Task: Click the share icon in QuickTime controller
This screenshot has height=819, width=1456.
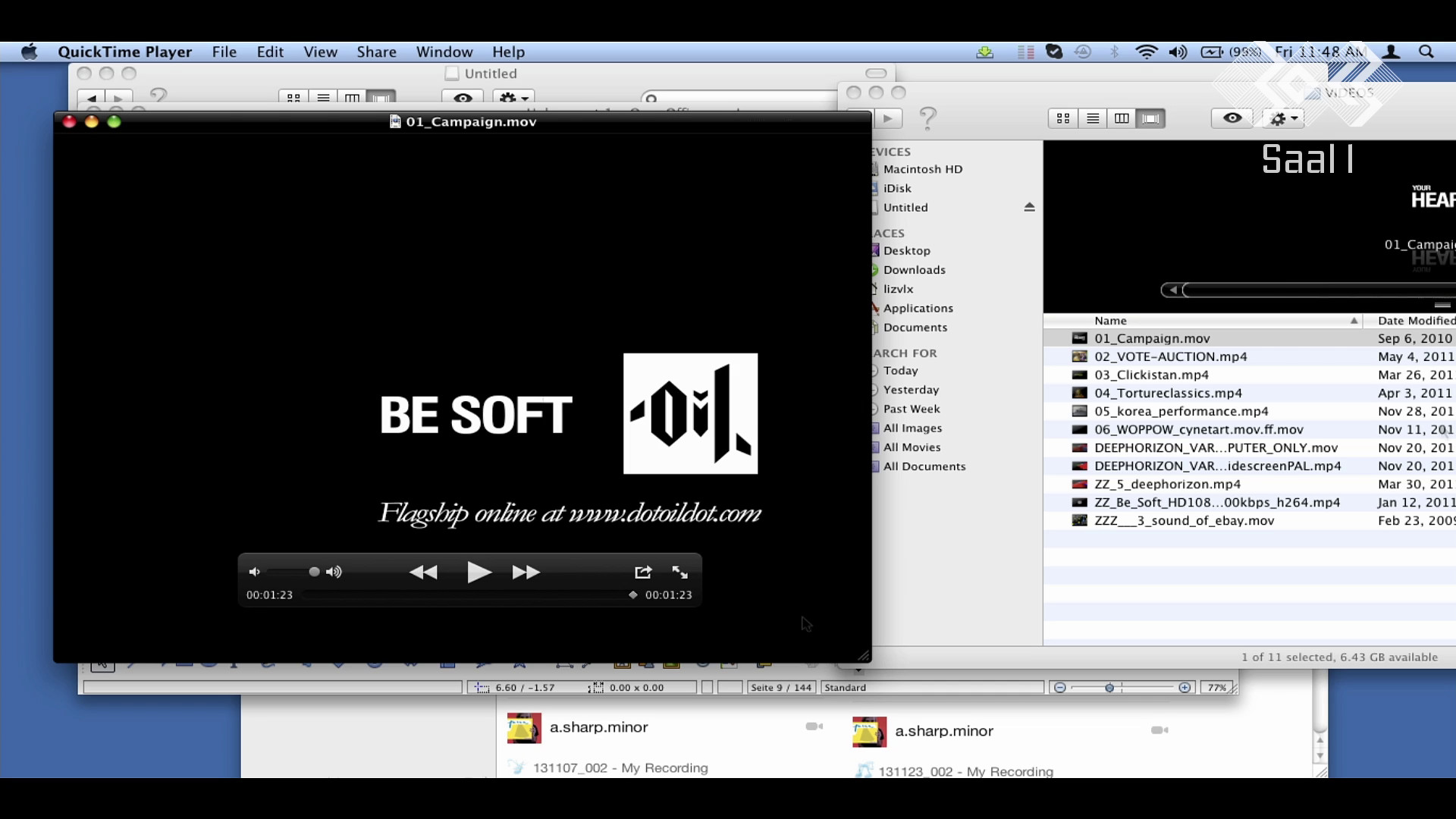Action: (x=643, y=572)
